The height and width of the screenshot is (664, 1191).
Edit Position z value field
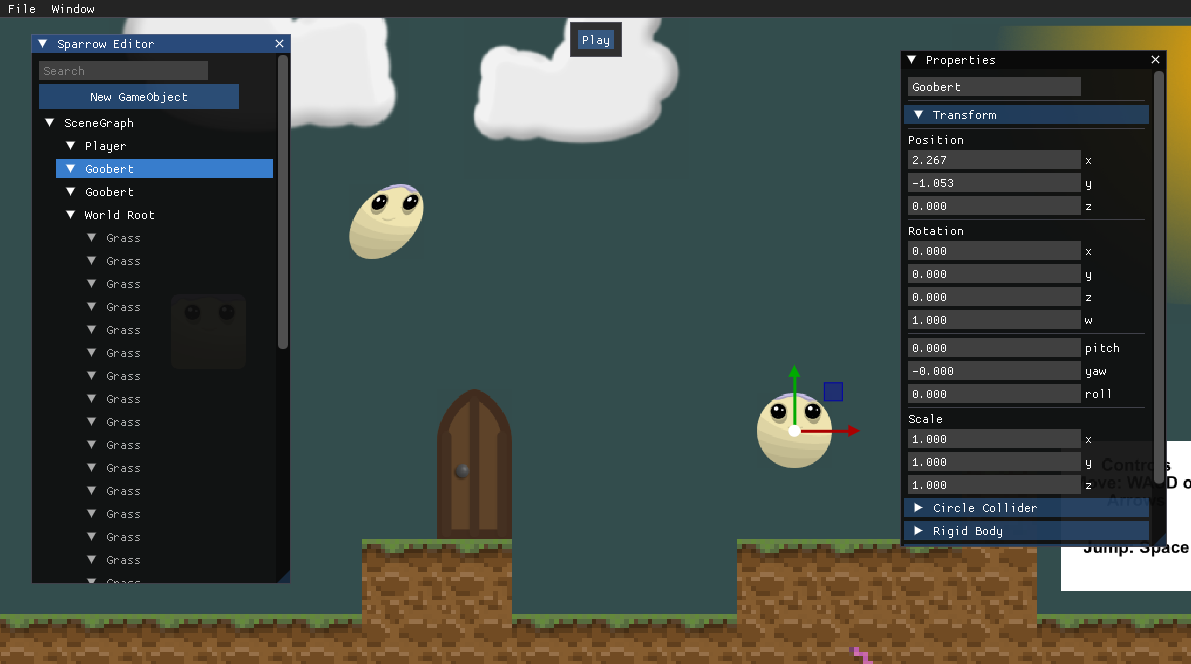(994, 206)
